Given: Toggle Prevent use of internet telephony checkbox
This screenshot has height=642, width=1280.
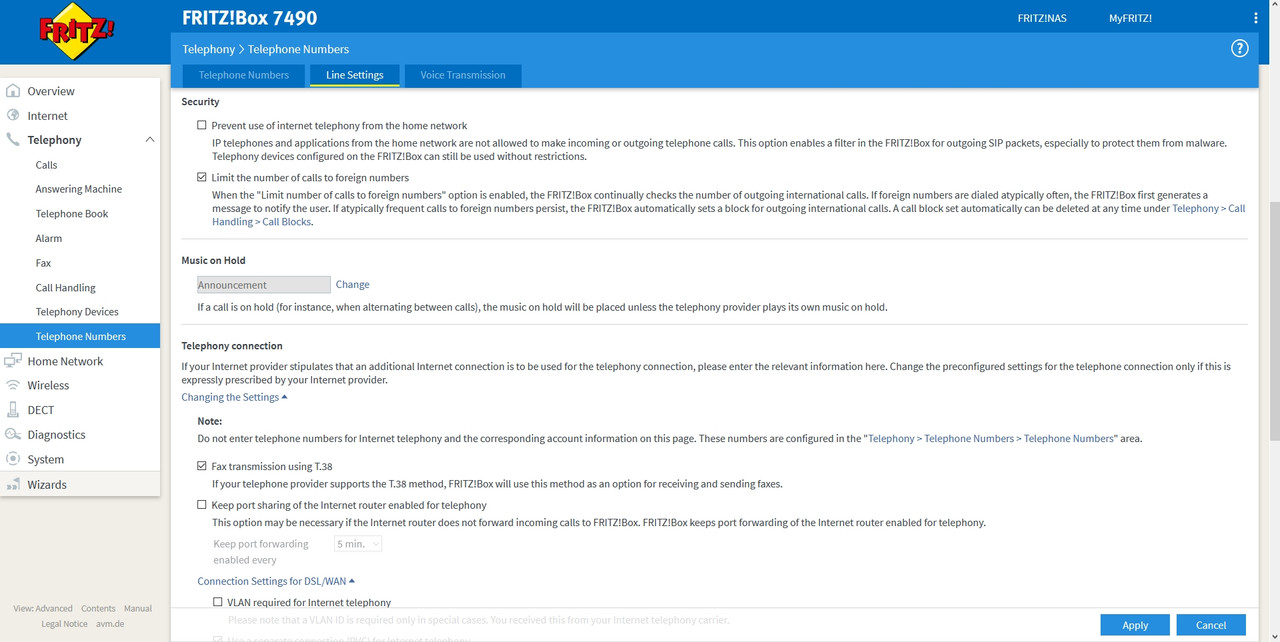Looking at the screenshot, I should pyautogui.click(x=202, y=126).
